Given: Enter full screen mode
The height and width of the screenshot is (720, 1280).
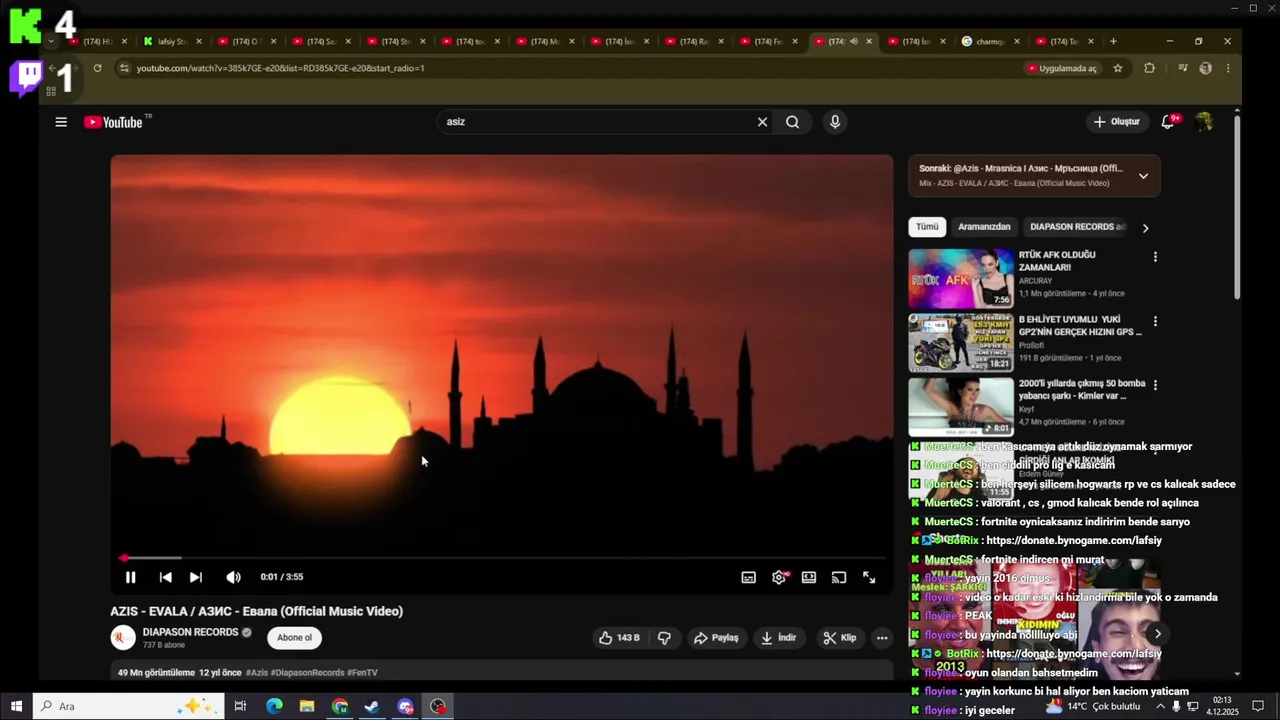Looking at the screenshot, I should coord(869,577).
